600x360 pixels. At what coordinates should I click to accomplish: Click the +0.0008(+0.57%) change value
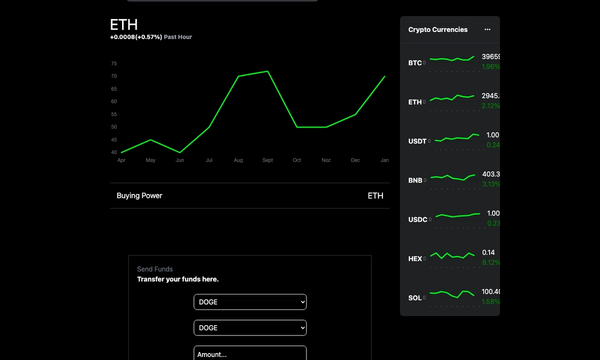click(x=136, y=37)
